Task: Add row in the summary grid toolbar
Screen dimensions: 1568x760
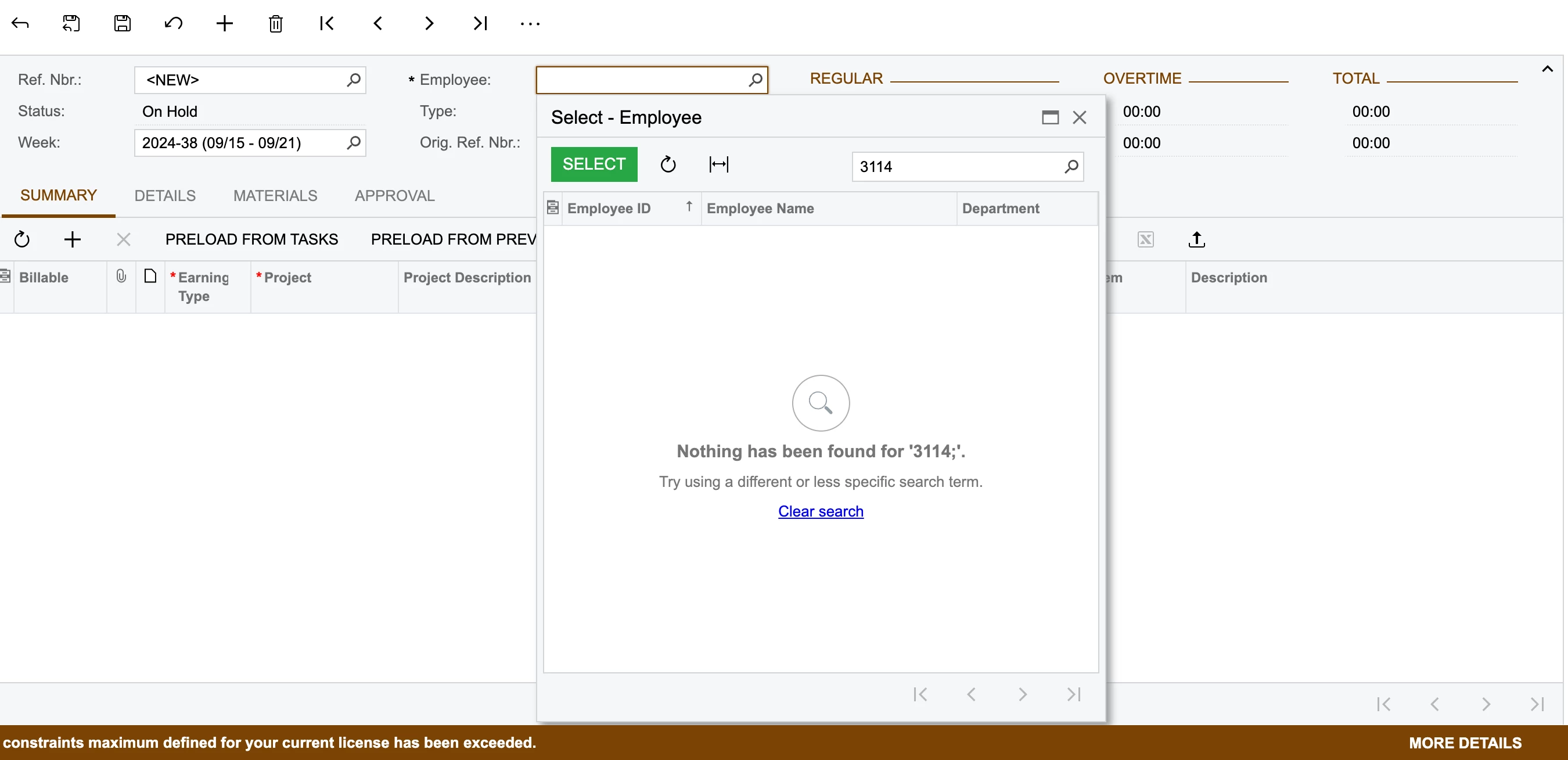Action: pos(73,239)
